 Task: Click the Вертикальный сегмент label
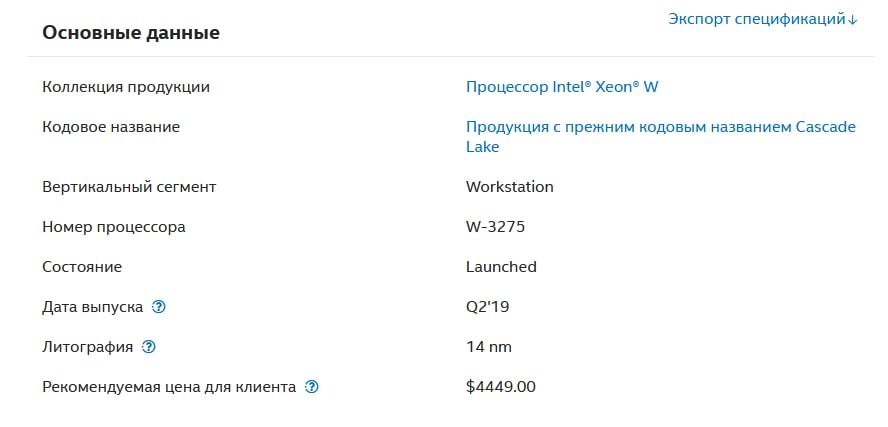[129, 187]
